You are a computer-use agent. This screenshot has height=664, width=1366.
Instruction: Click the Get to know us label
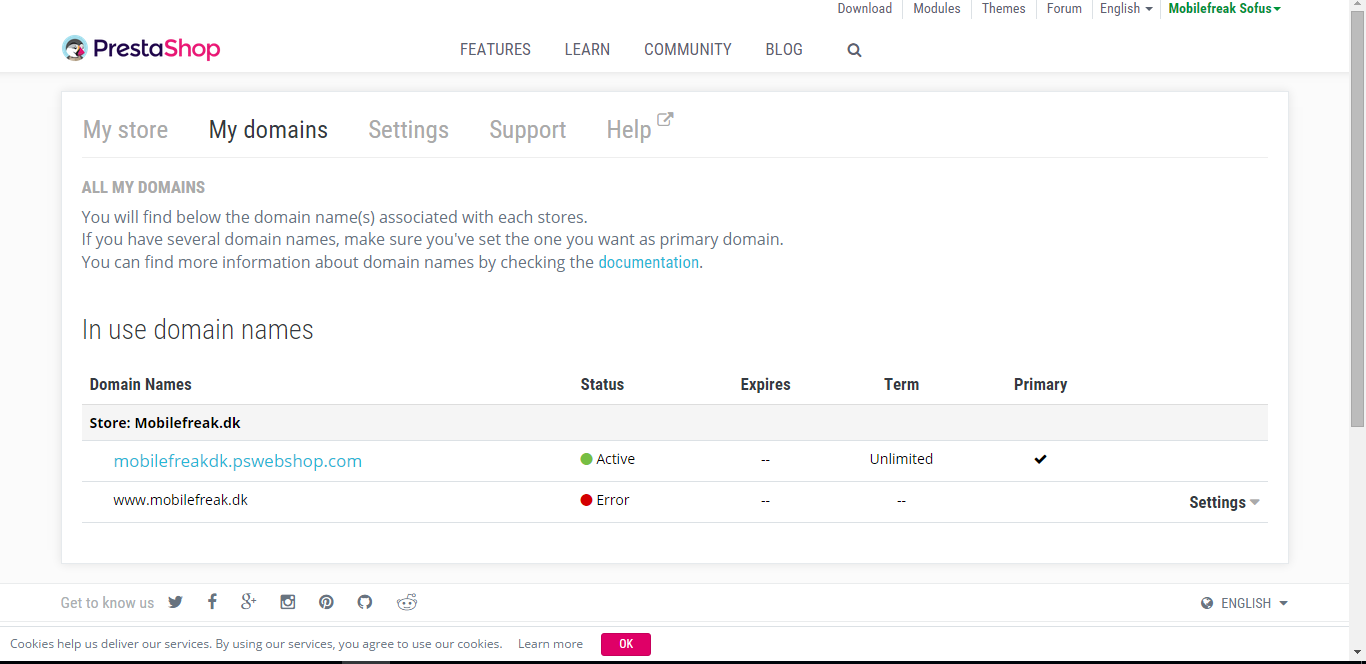[107, 603]
